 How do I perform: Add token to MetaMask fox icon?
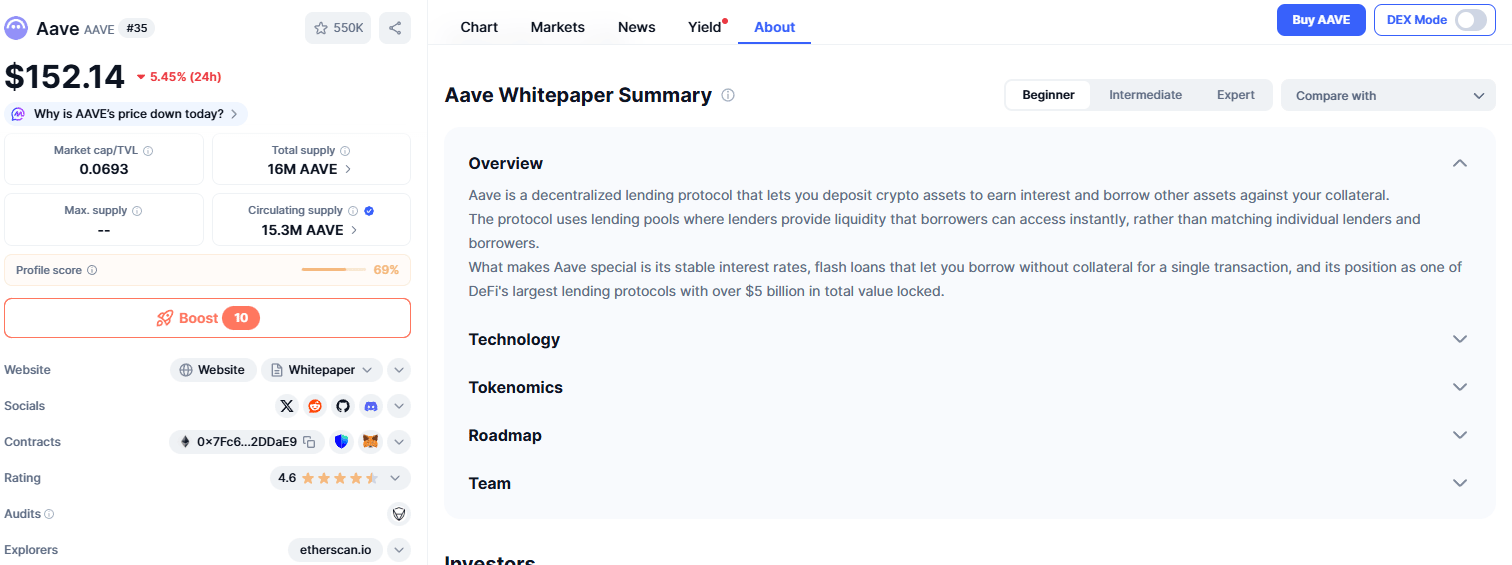[370, 441]
